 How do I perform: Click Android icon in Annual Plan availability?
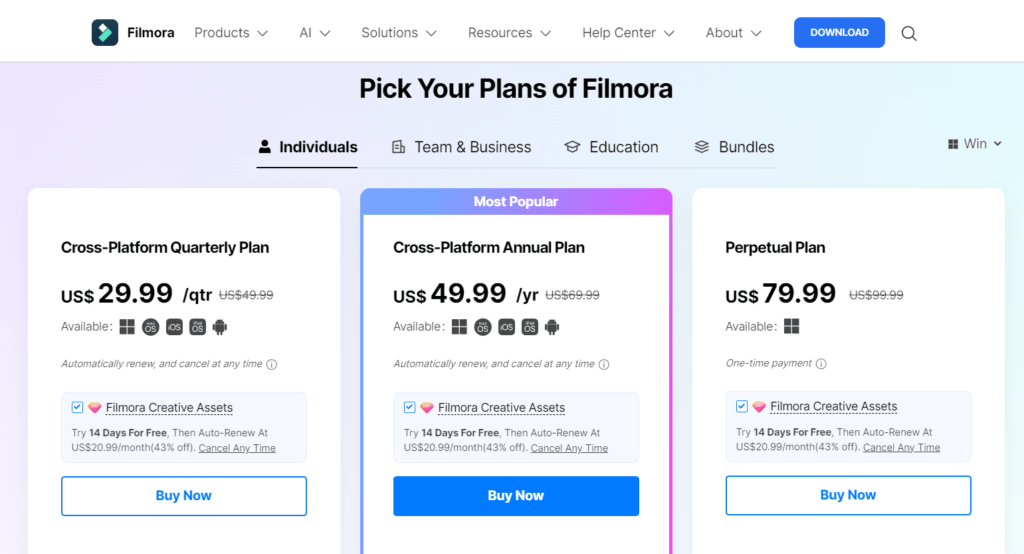pos(552,327)
